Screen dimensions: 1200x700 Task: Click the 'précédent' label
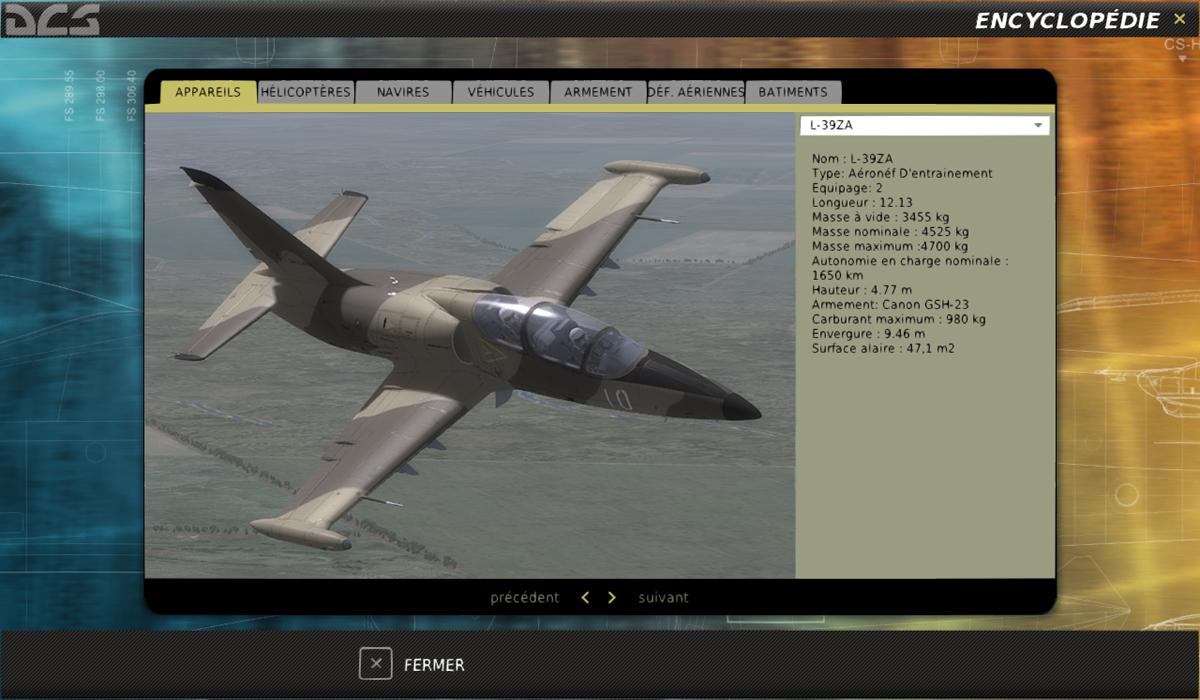(x=524, y=598)
